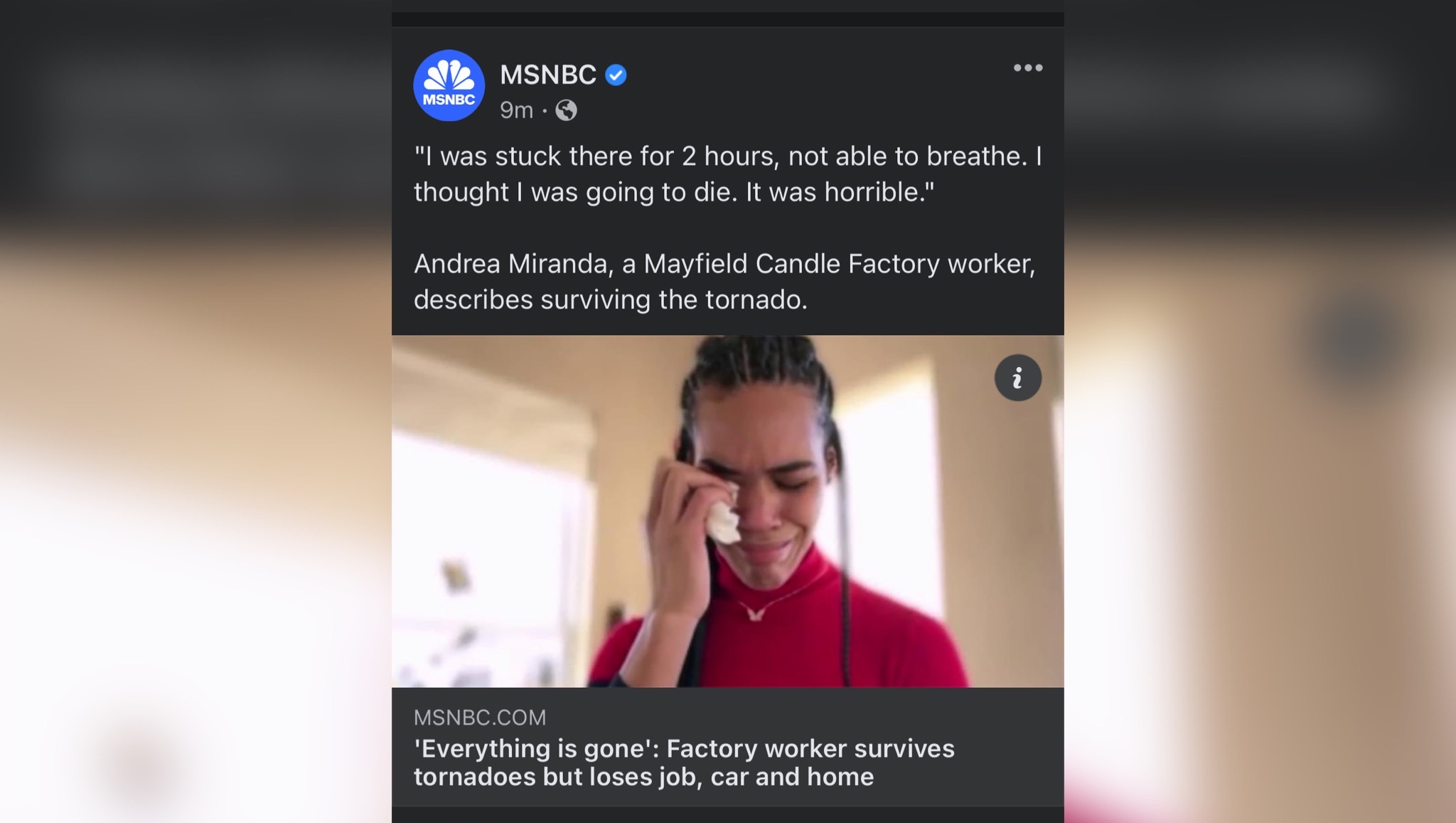1456x823 pixels.
Task: Open the MSNBC page name link
Action: pyautogui.click(x=547, y=75)
